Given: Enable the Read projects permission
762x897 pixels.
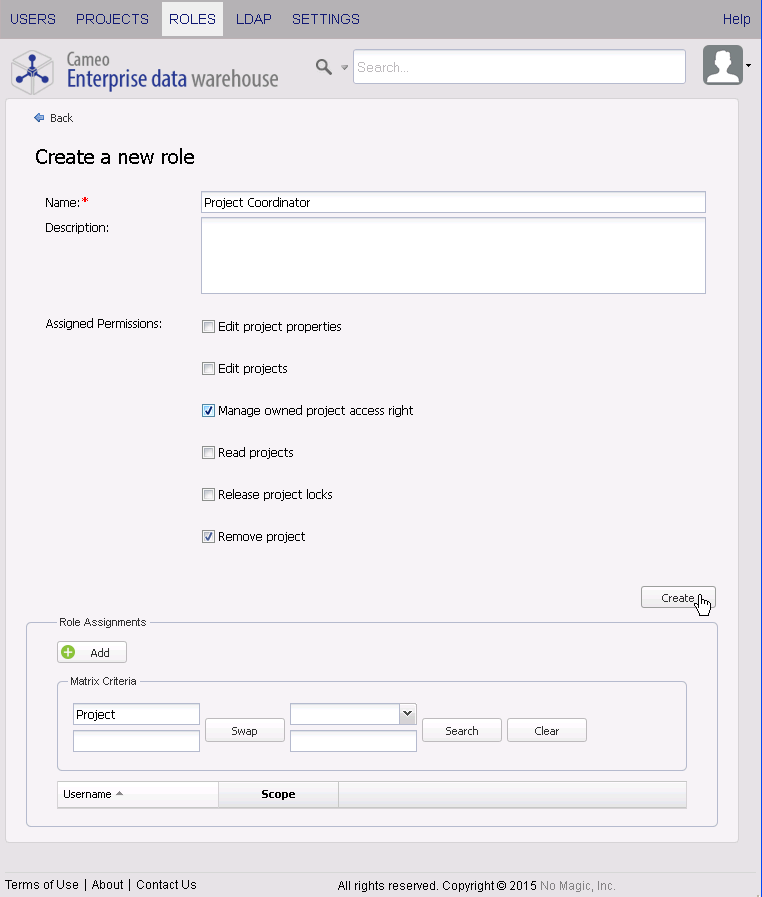Looking at the screenshot, I should point(208,453).
